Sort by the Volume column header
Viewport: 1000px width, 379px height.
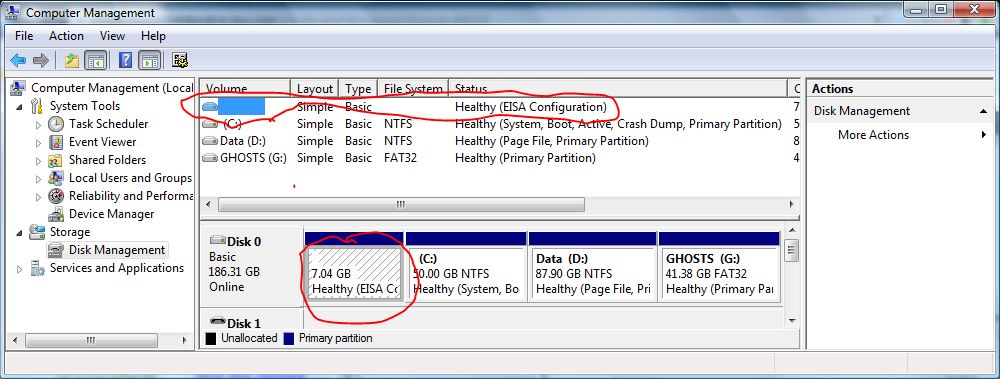coord(246,89)
